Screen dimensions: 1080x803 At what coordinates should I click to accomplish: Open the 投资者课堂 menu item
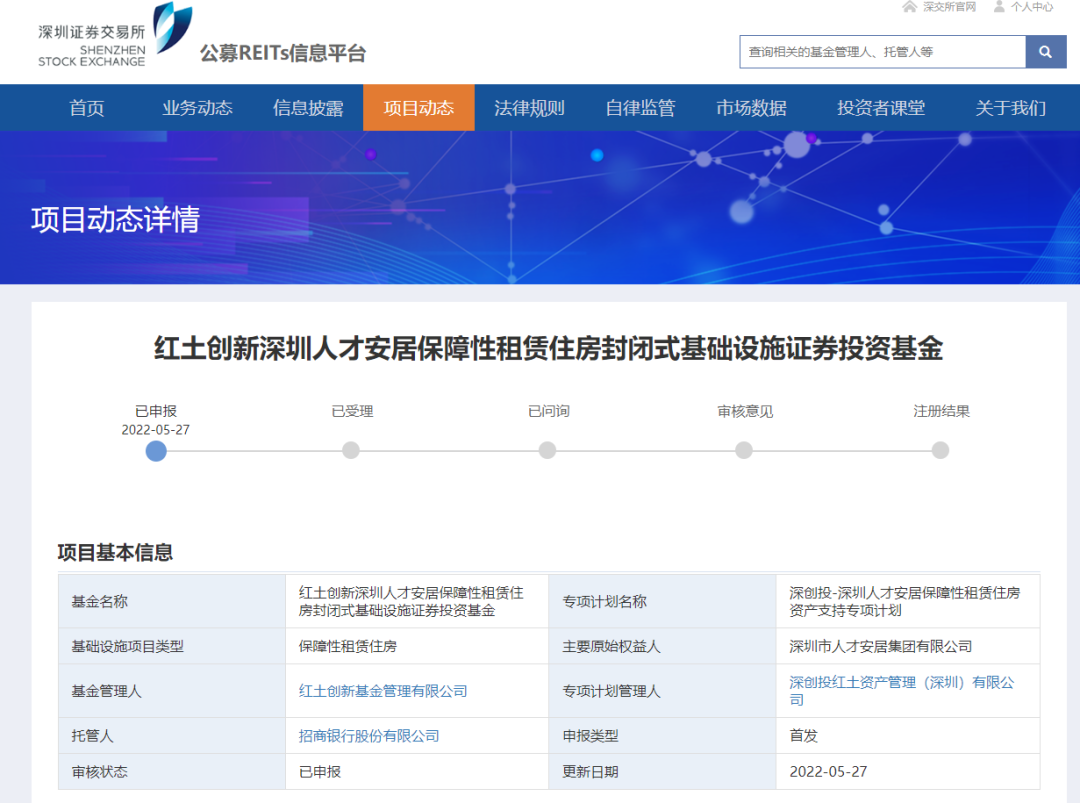click(x=881, y=107)
